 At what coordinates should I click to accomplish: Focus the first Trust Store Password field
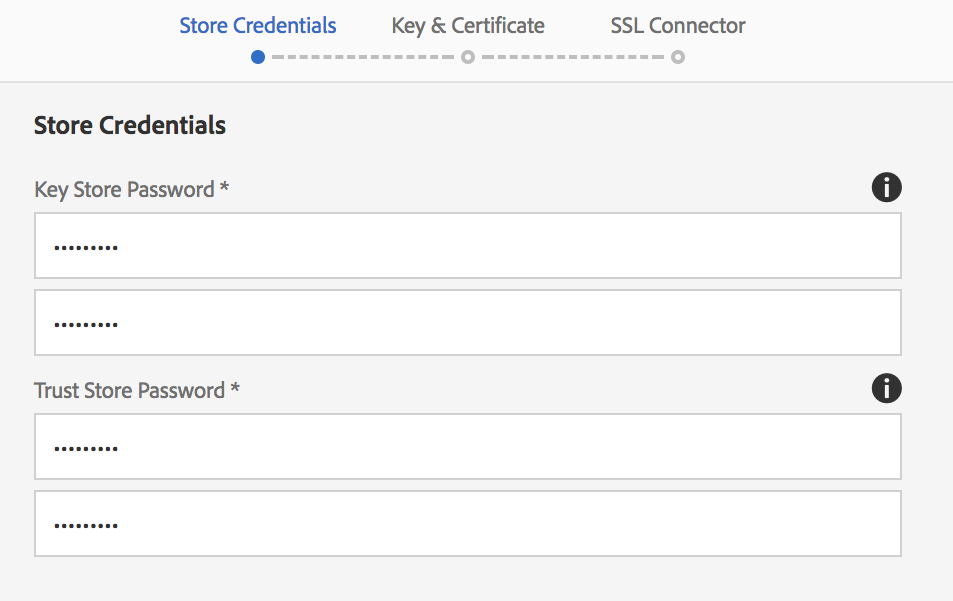click(467, 447)
